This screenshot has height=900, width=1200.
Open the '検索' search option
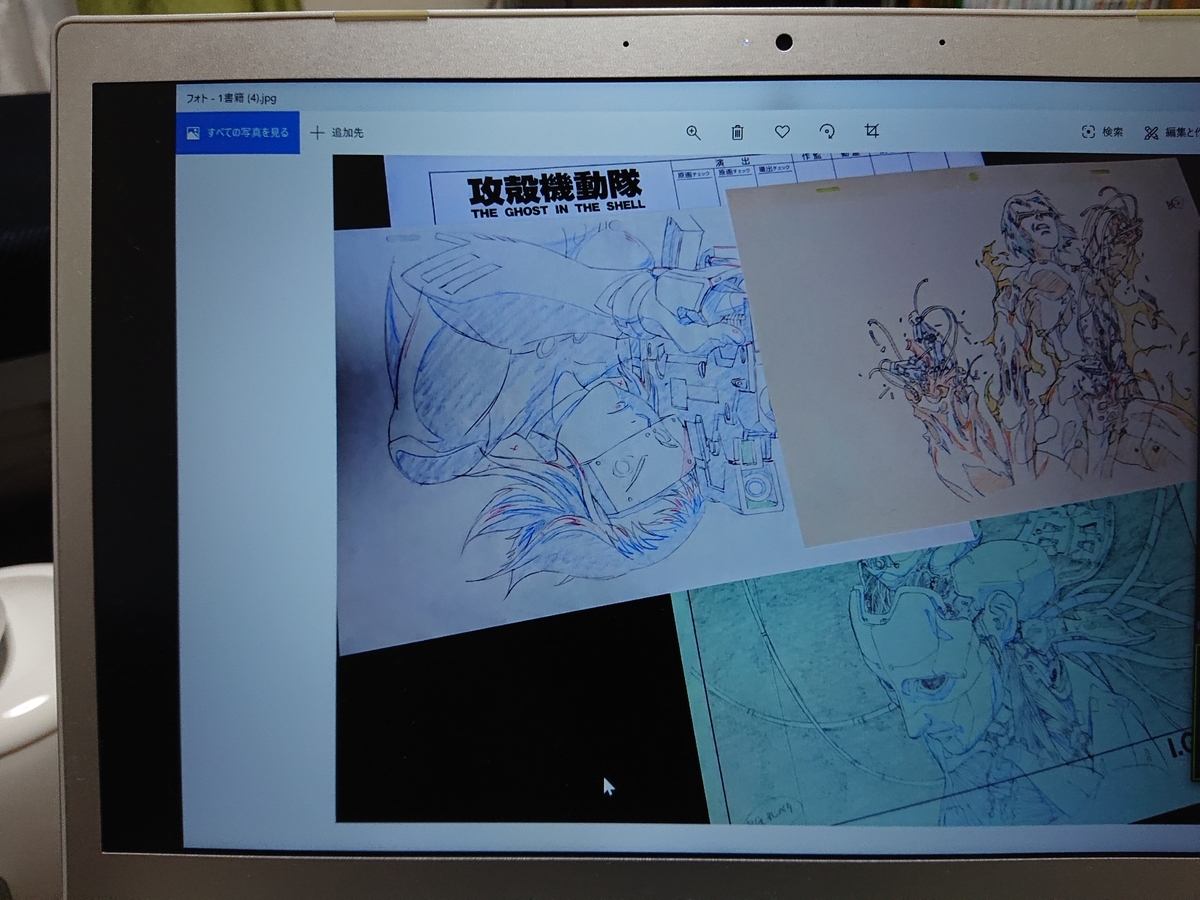pyautogui.click(x=1102, y=132)
